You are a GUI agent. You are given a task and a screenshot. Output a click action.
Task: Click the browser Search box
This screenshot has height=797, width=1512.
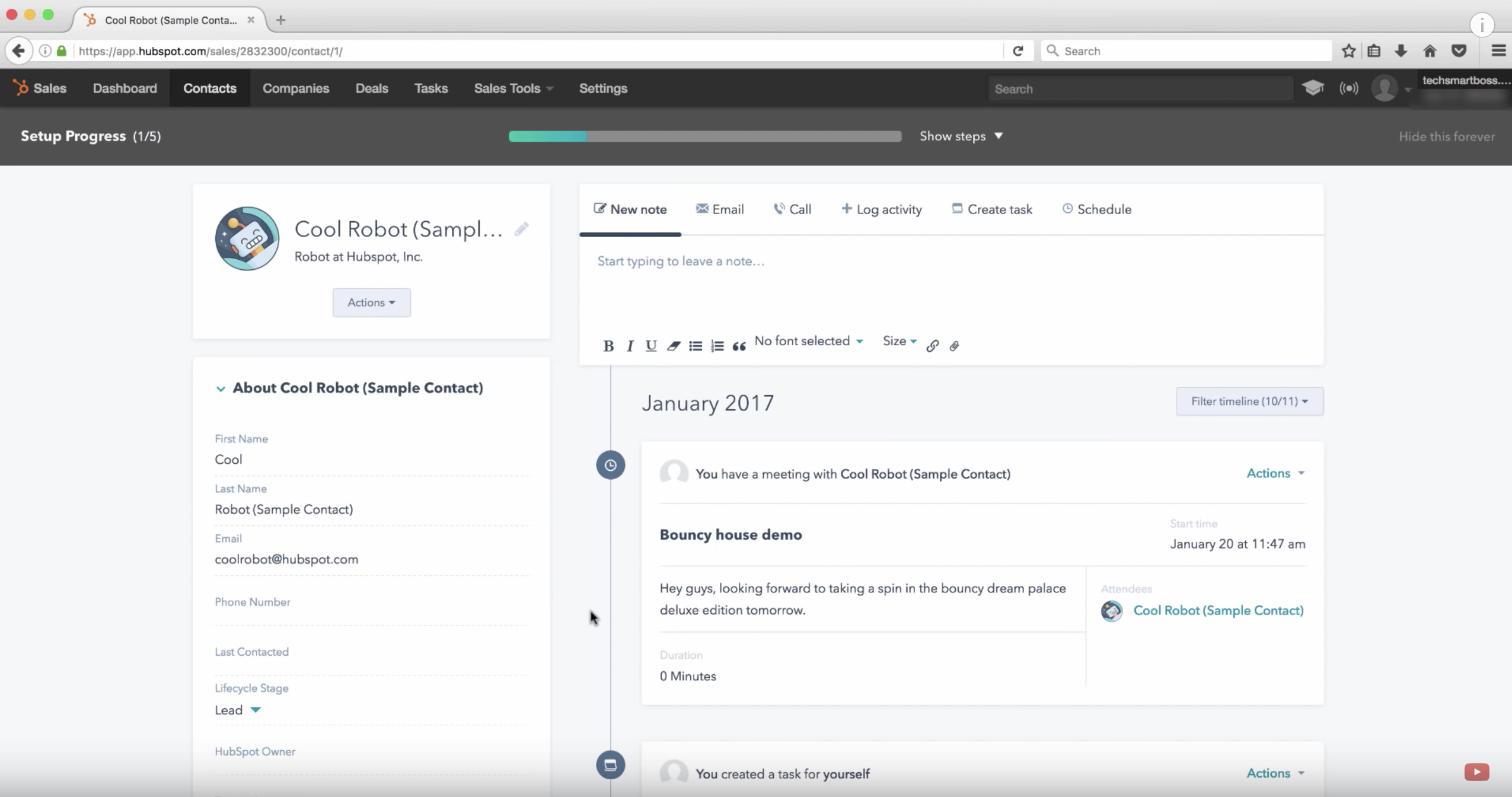pos(1186,51)
